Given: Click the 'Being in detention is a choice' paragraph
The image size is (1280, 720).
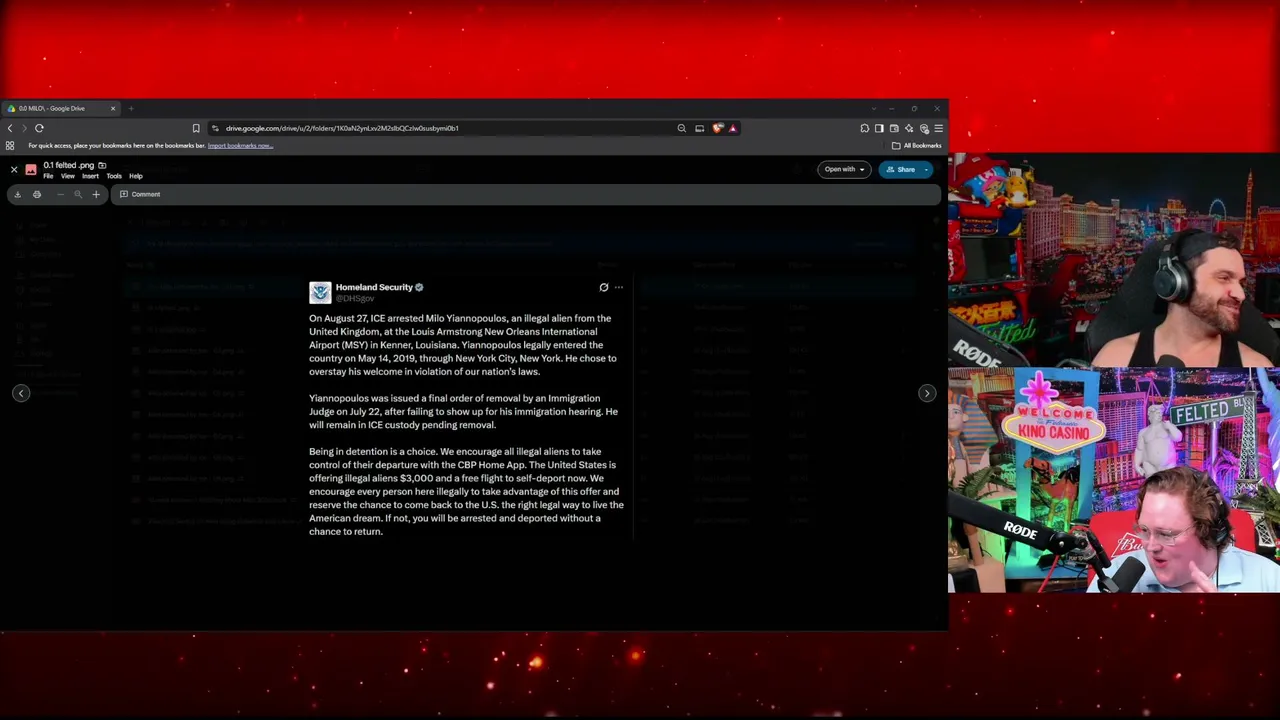Looking at the screenshot, I should (466, 491).
